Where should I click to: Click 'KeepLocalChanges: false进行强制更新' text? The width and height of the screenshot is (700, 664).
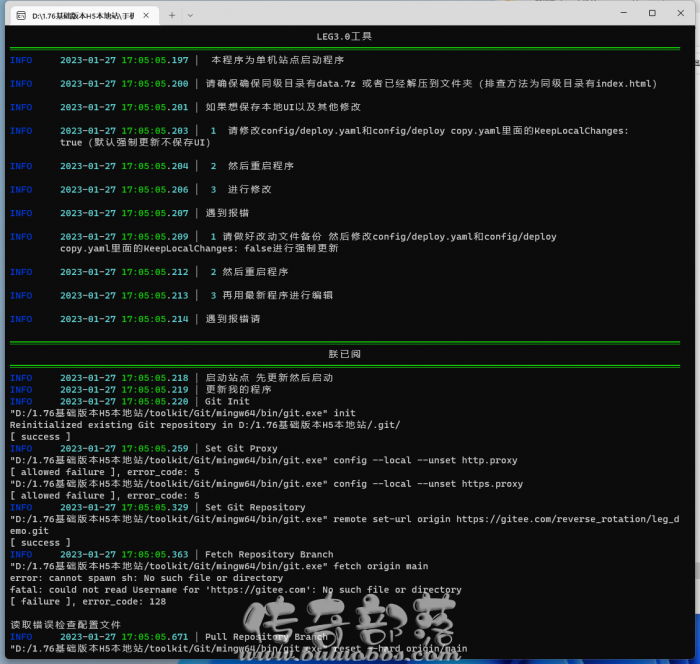(x=241, y=248)
